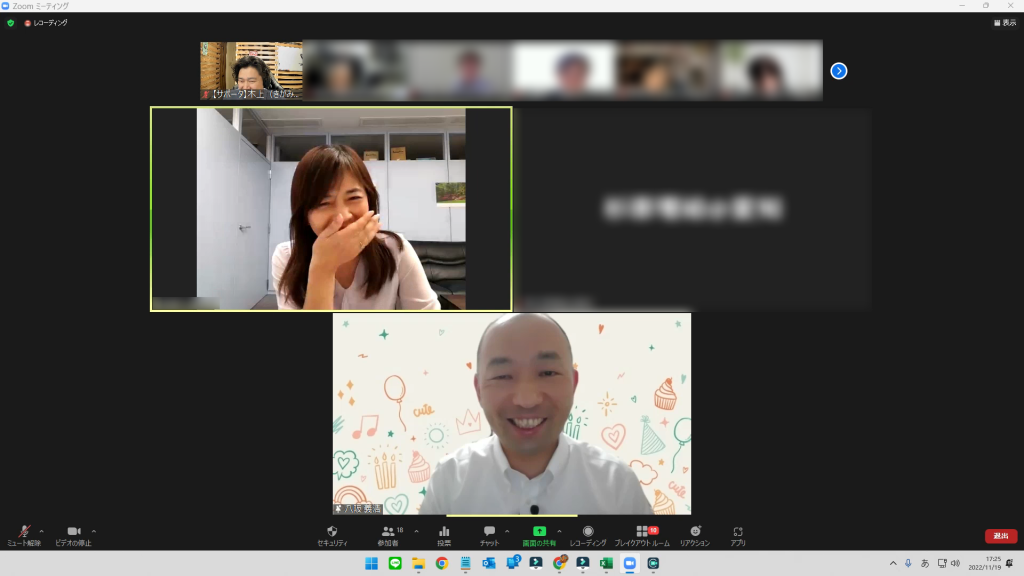Open the Chat (チャット) panel
The height and width of the screenshot is (576, 1024).
click(x=489, y=535)
